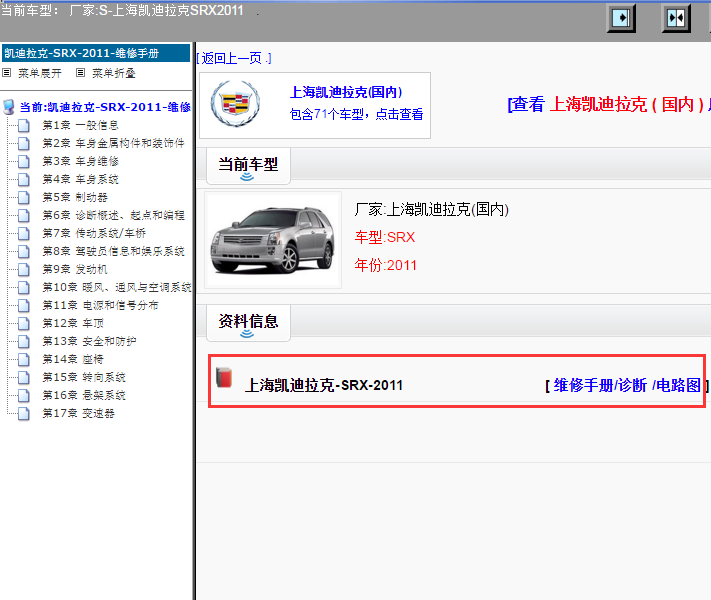Click the red book icon beside 上海凯迪拉克-SRX-2011

point(225,378)
